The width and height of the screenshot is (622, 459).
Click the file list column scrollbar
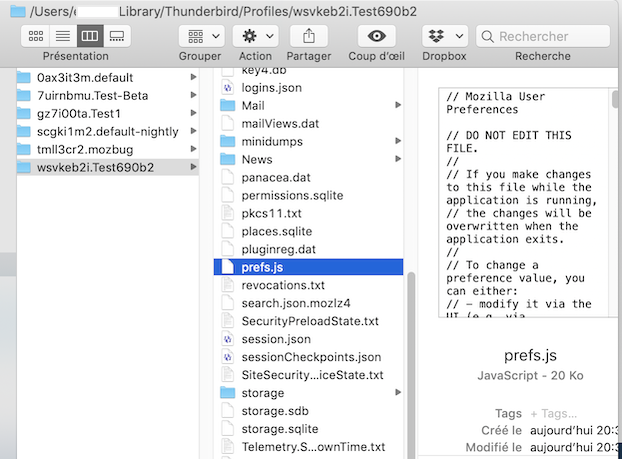[x=411, y=365]
